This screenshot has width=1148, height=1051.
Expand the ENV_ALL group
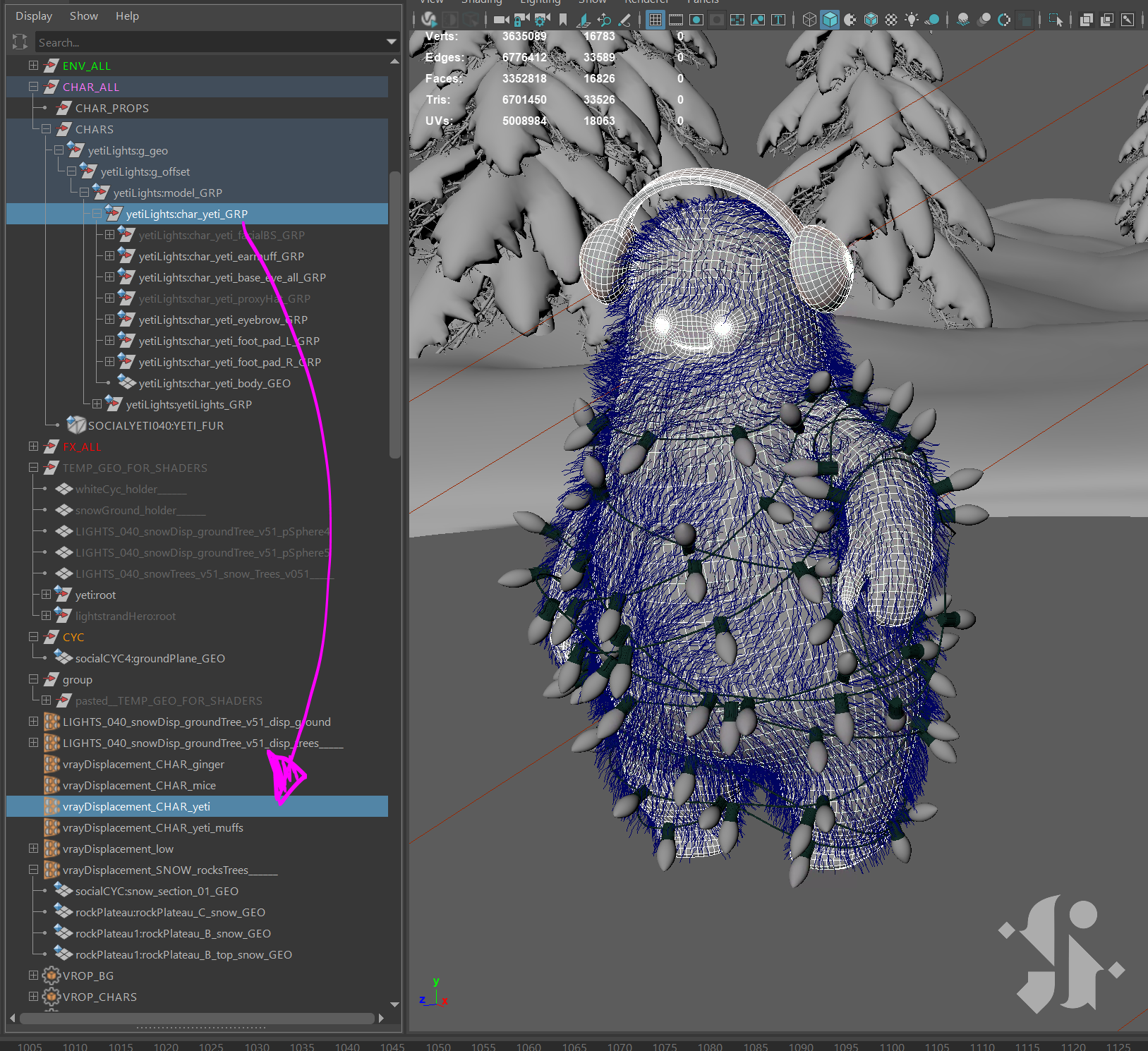pyautogui.click(x=33, y=66)
